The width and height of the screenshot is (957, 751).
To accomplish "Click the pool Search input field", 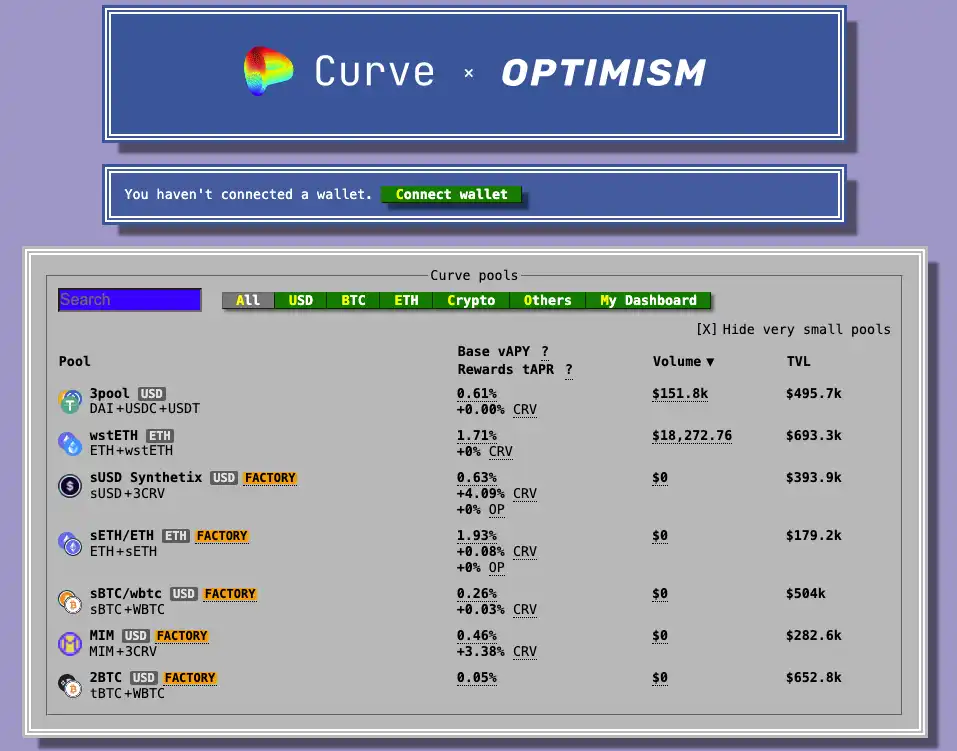I will [130, 300].
